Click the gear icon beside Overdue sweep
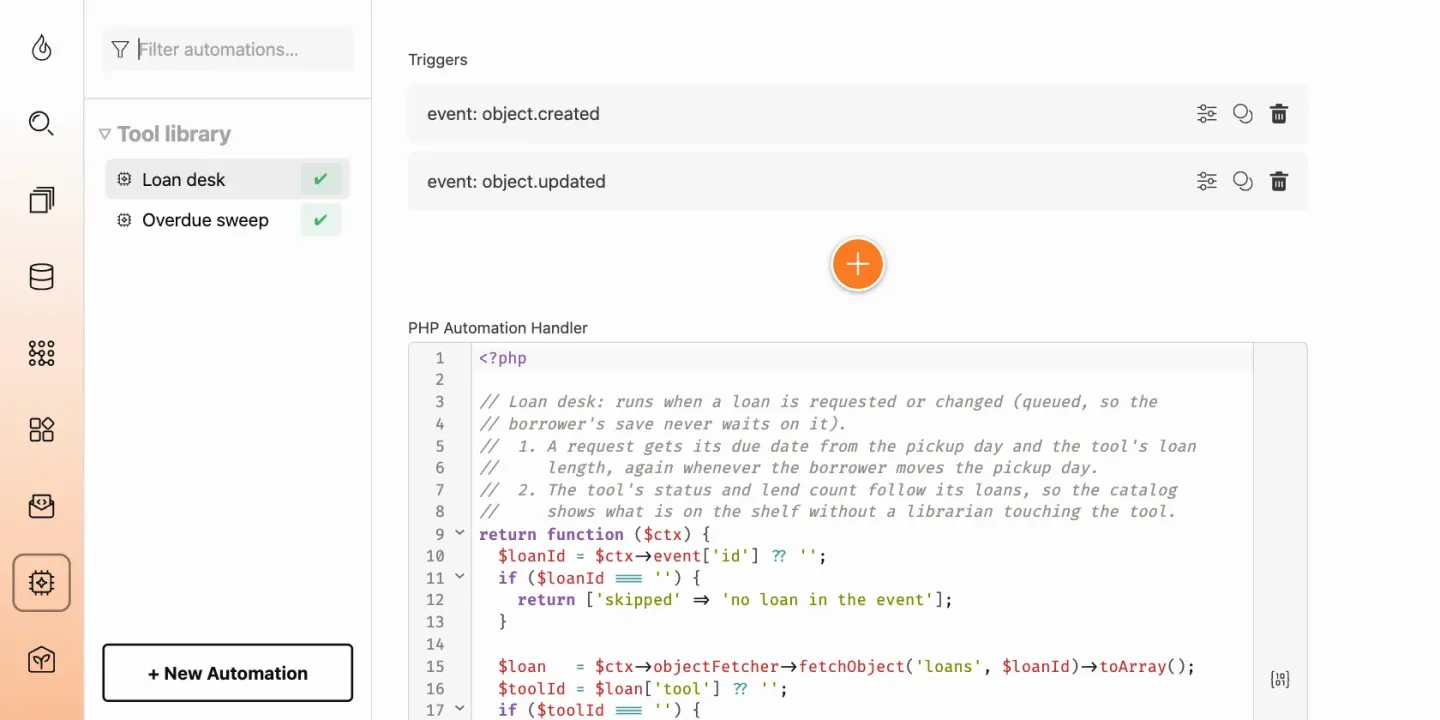The width and height of the screenshot is (1440, 720). 124,220
